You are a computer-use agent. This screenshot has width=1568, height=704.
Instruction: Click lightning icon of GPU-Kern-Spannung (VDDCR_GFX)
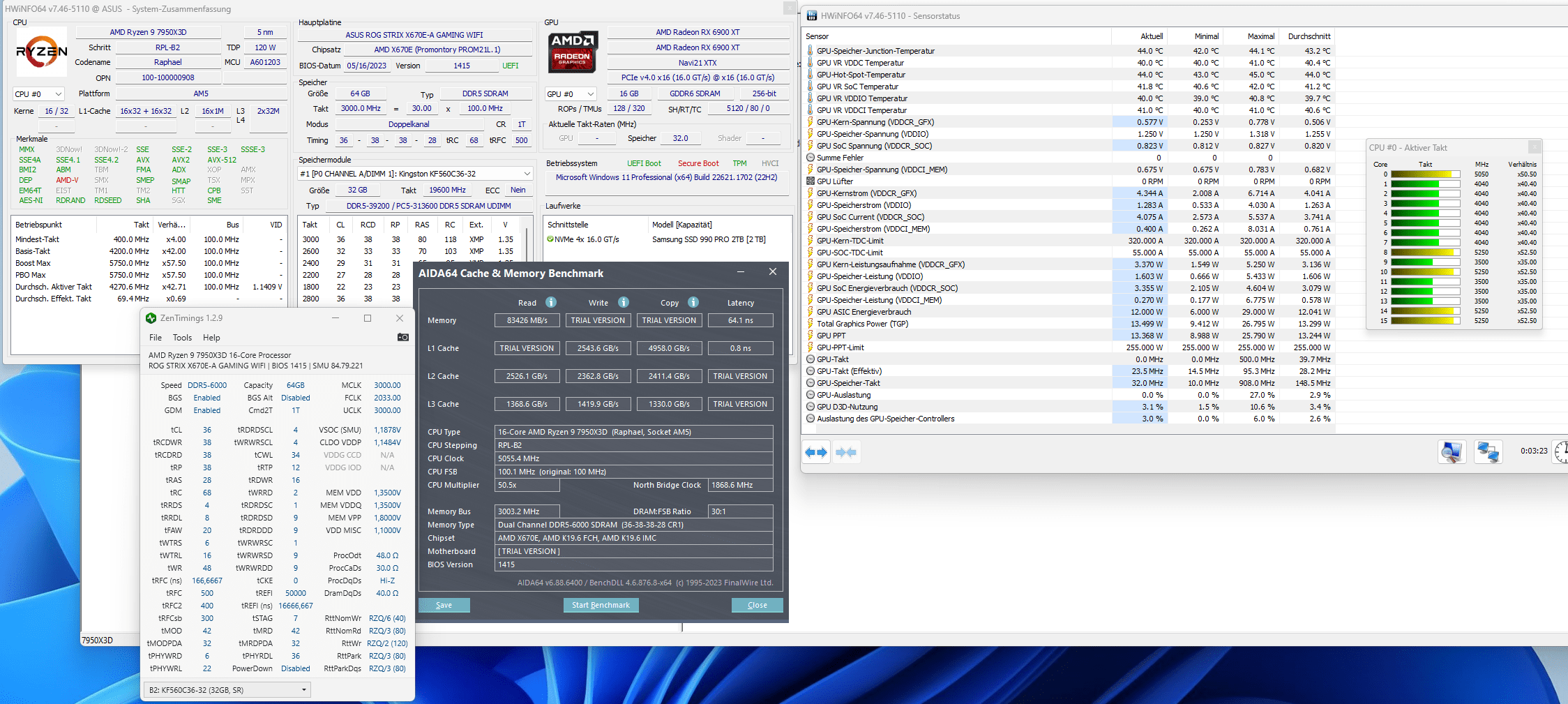(x=810, y=122)
